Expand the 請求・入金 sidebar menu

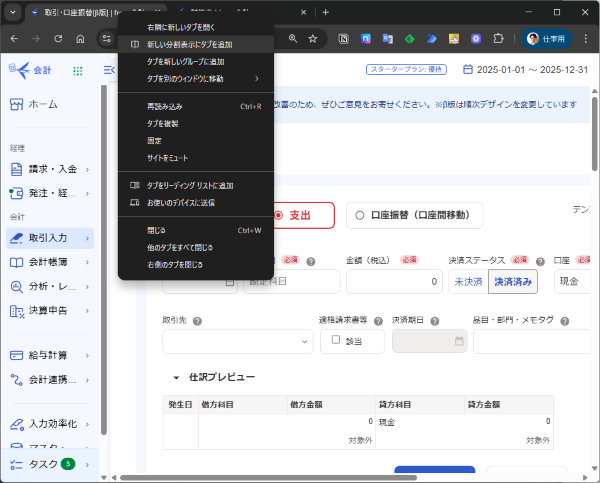(x=50, y=169)
